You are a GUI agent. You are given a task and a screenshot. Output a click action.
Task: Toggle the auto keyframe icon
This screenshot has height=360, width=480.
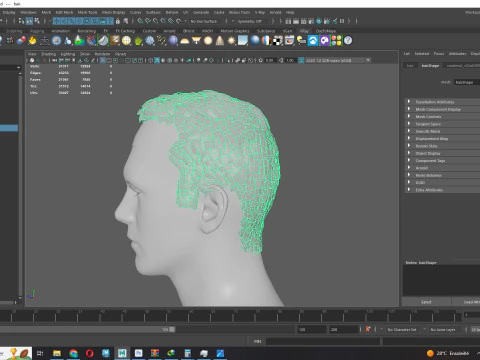(368, 329)
